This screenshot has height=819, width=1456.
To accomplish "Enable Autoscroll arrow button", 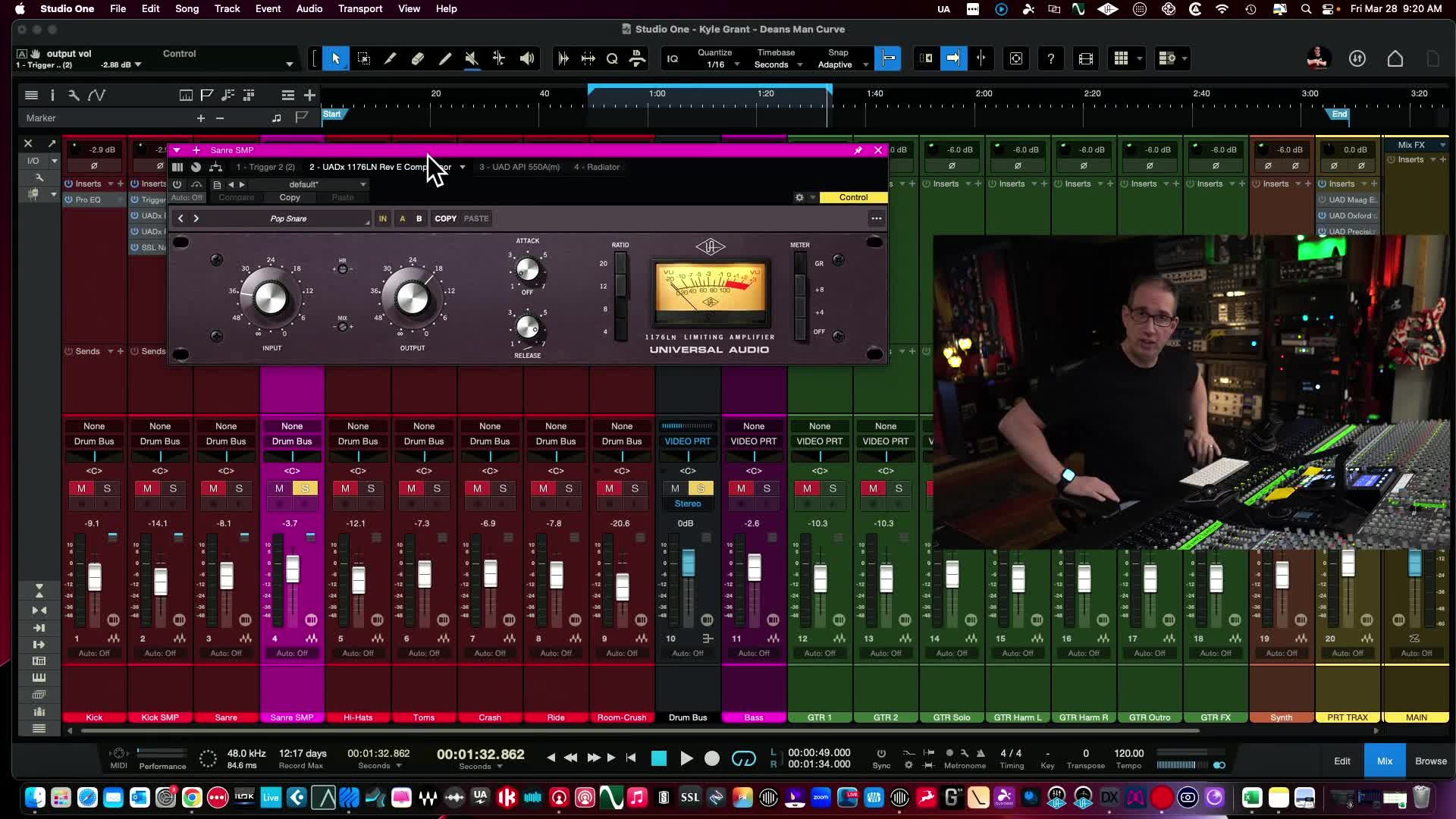I will (953, 58).
